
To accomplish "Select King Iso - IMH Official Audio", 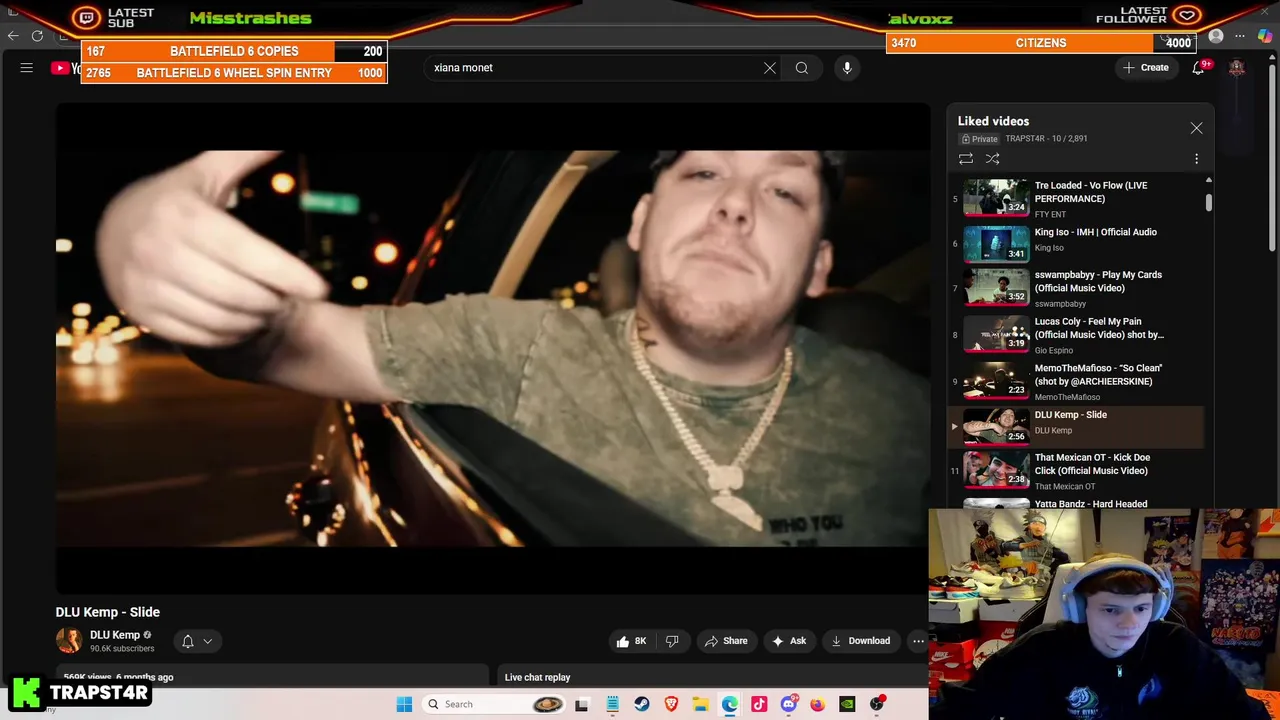I will (x=1095, y=232).
